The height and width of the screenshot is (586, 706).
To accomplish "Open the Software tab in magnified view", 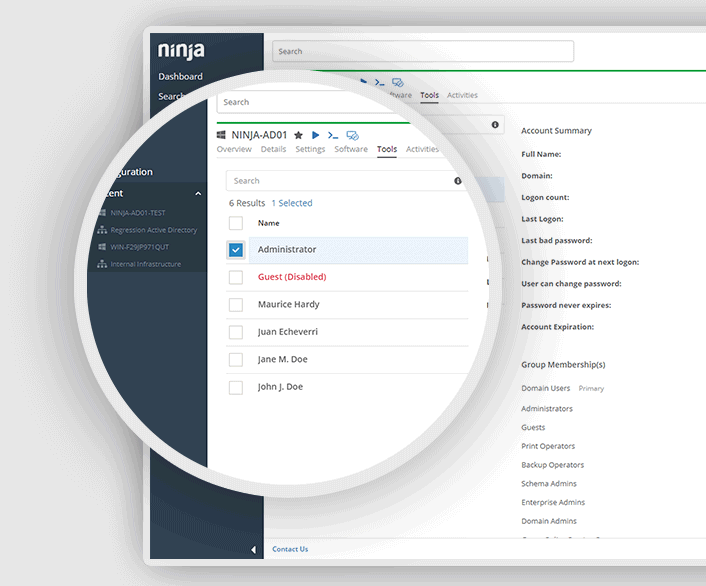I will coord(351,149).
